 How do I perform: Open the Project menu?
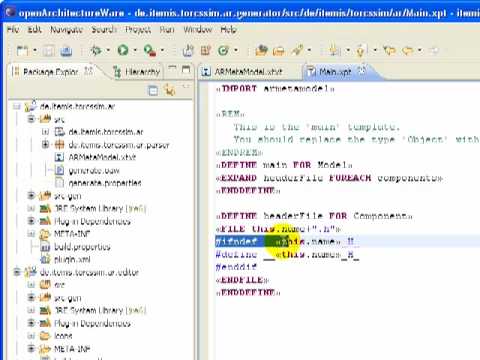138,30
